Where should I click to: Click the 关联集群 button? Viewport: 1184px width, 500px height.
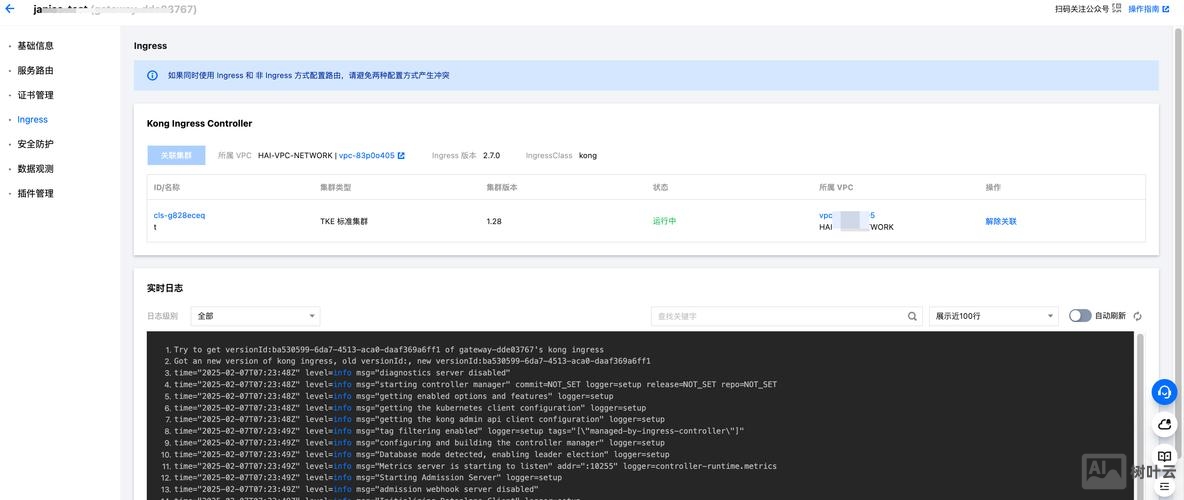175,156
